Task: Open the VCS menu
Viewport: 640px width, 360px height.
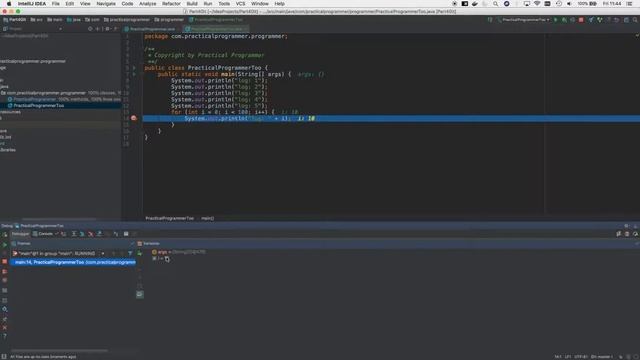Action: (240, 4)
